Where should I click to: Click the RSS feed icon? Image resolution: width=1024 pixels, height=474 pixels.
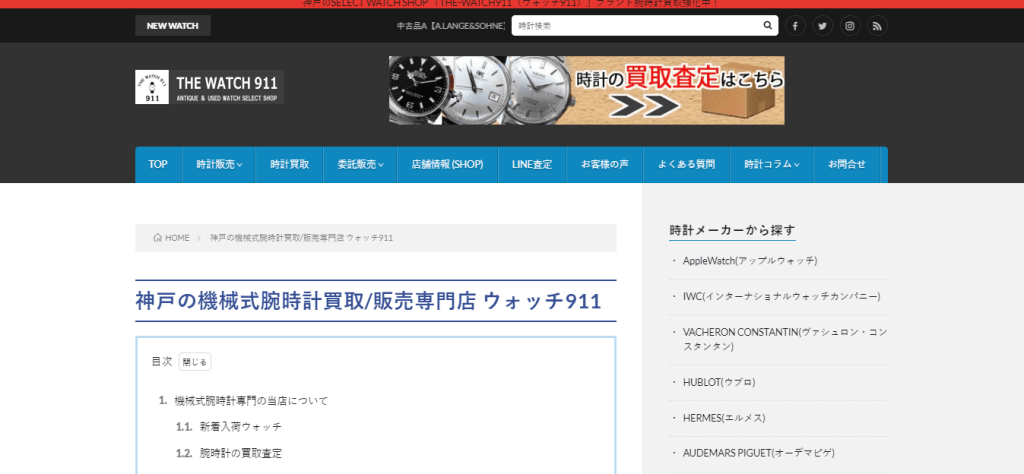click(x=876, y=26)
